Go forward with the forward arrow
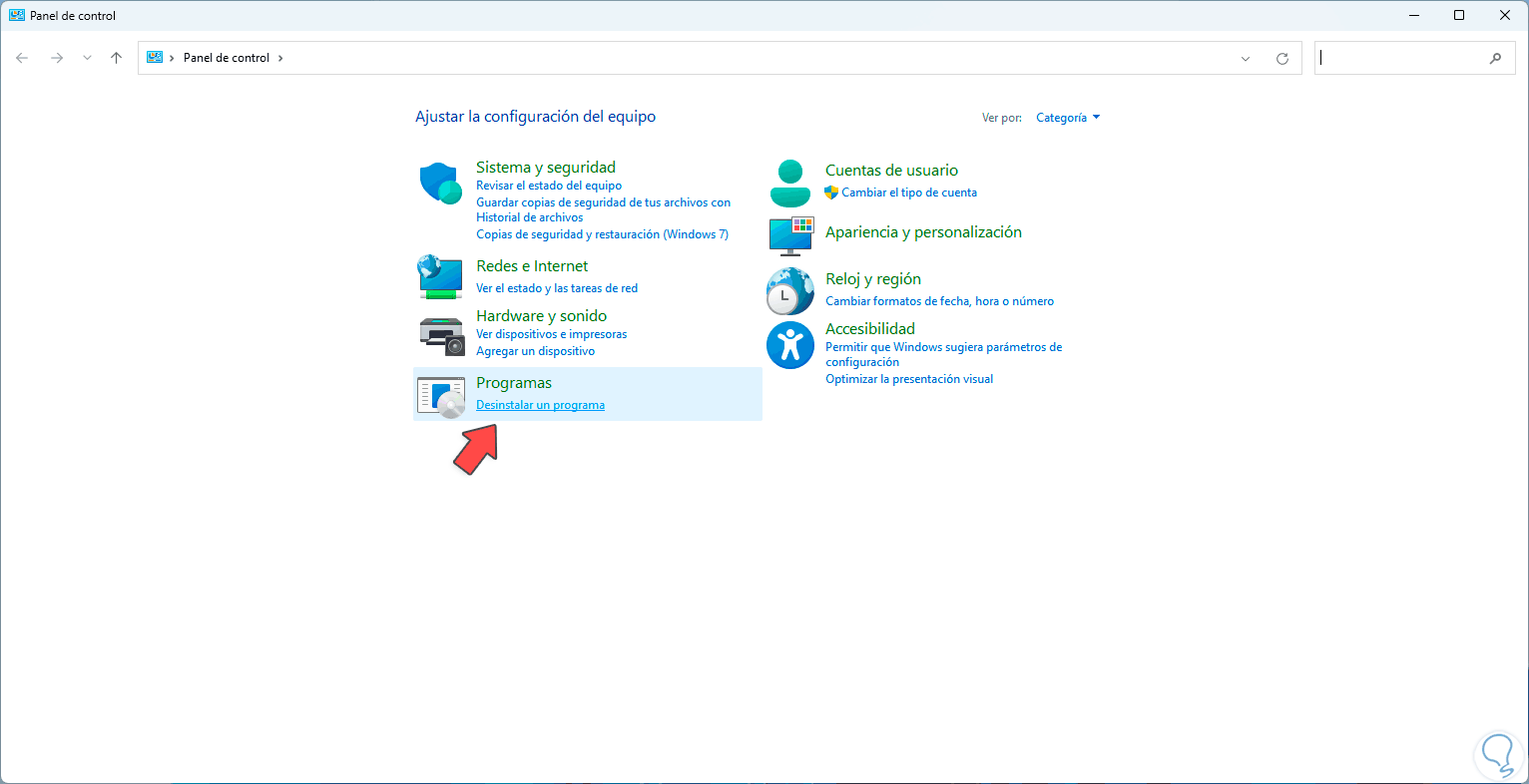1529x784 pixels. click(x=57, y=58)
